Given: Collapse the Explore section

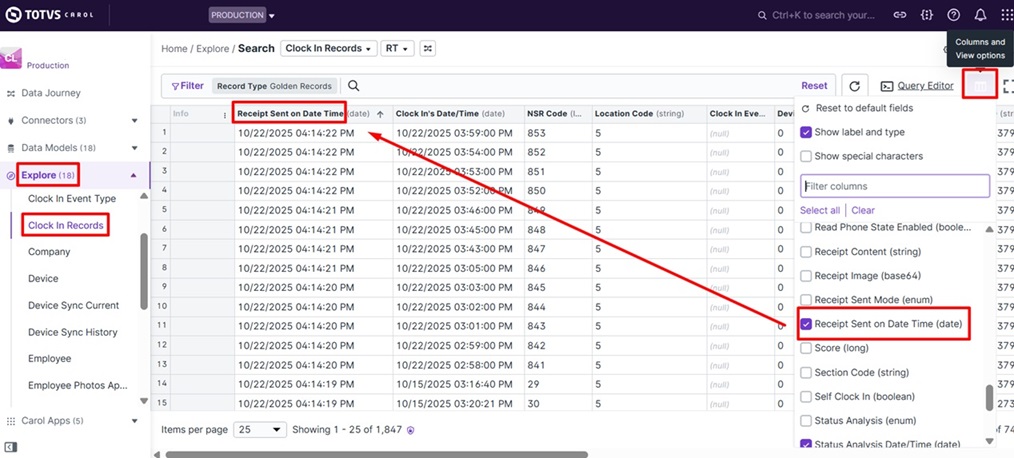Looking at the screenshot, I should tap(134, 175).
